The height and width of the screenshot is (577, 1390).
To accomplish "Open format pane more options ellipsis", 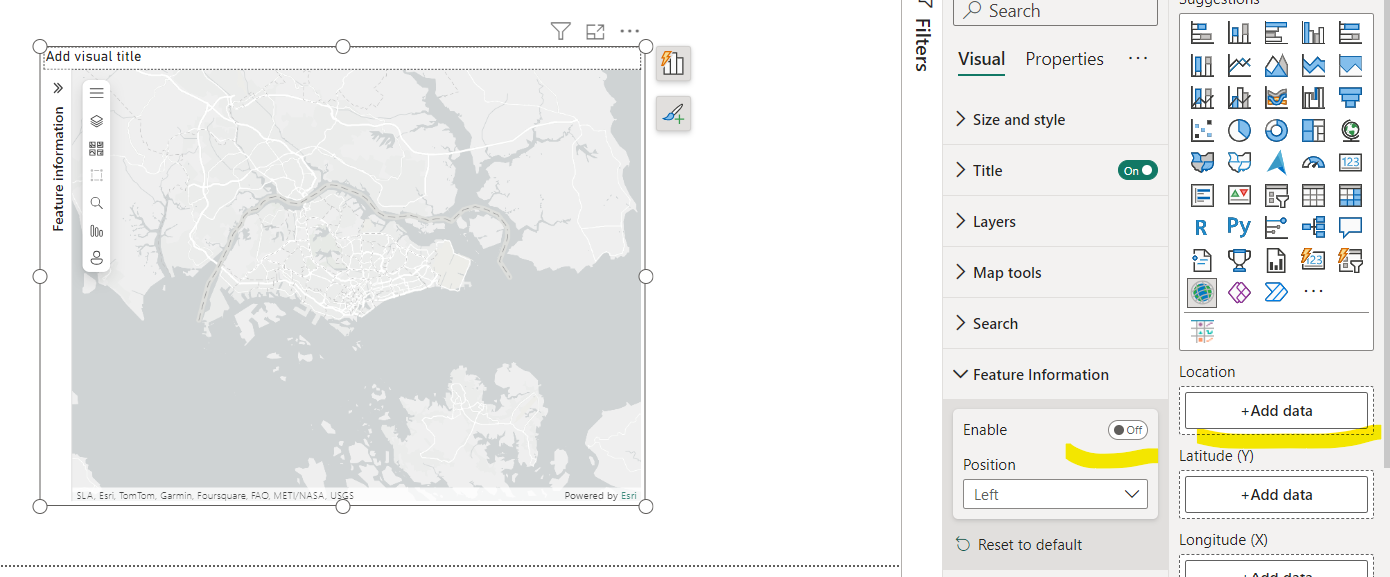I will coord(1138,58).
